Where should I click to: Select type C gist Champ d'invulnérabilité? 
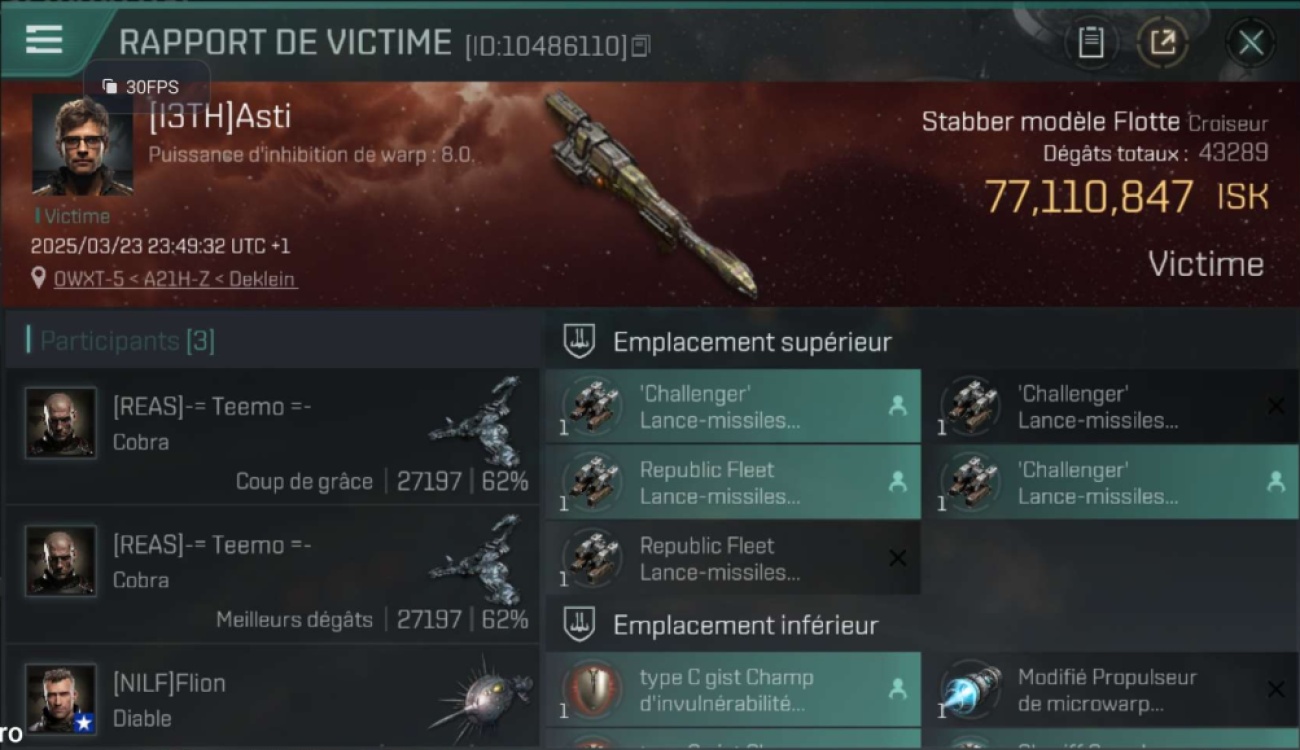pyautogui.click(x=733, y=690)
